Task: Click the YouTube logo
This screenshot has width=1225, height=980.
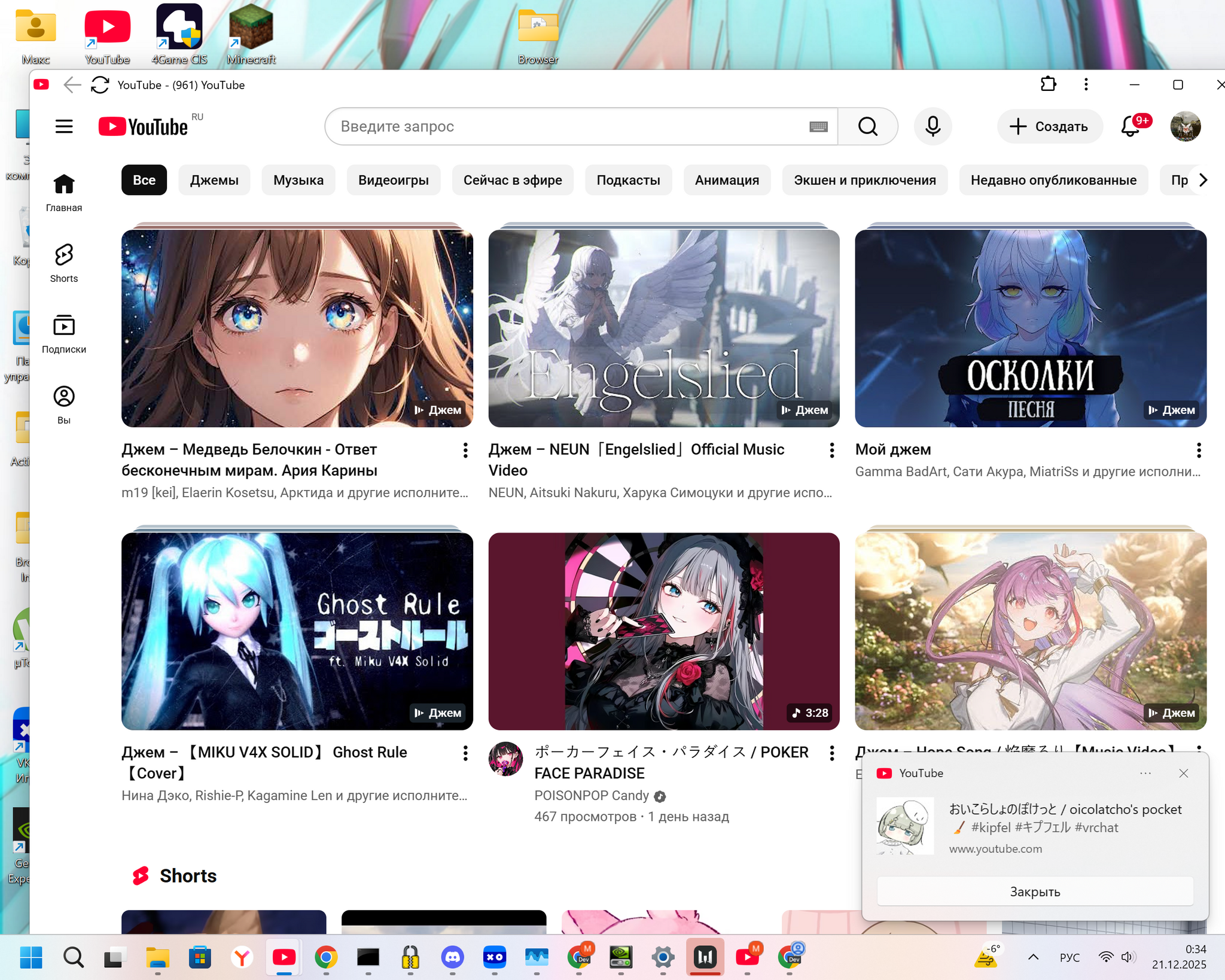Action: [143, 127]
